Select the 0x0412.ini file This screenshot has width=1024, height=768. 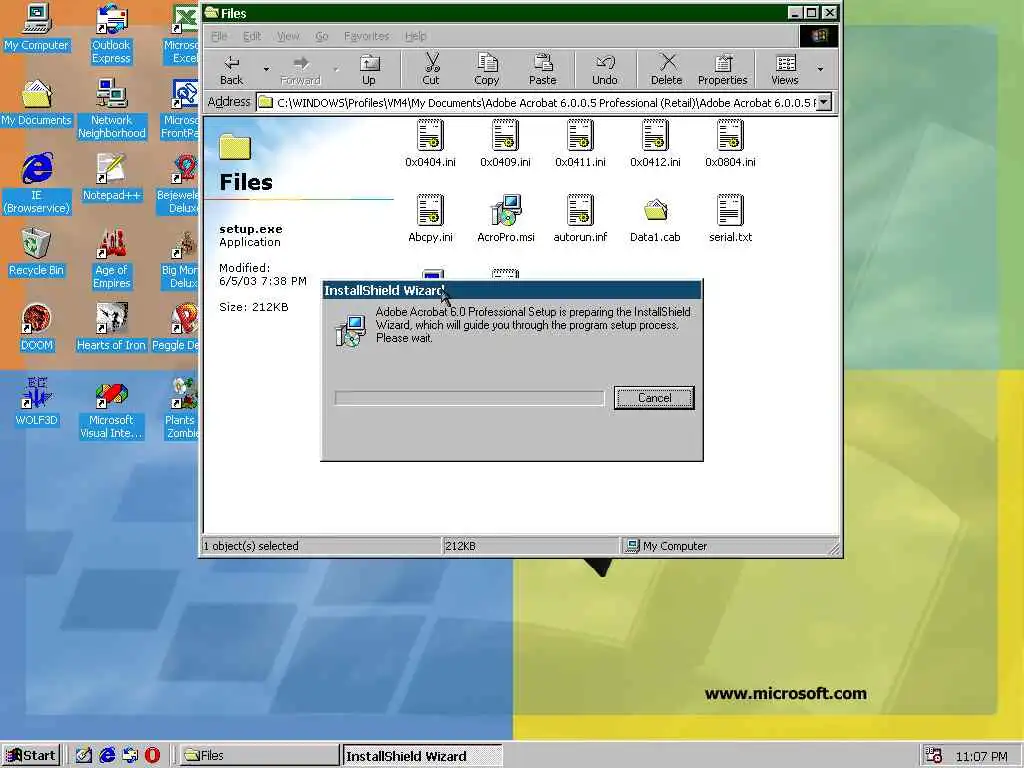pos(655,144)
